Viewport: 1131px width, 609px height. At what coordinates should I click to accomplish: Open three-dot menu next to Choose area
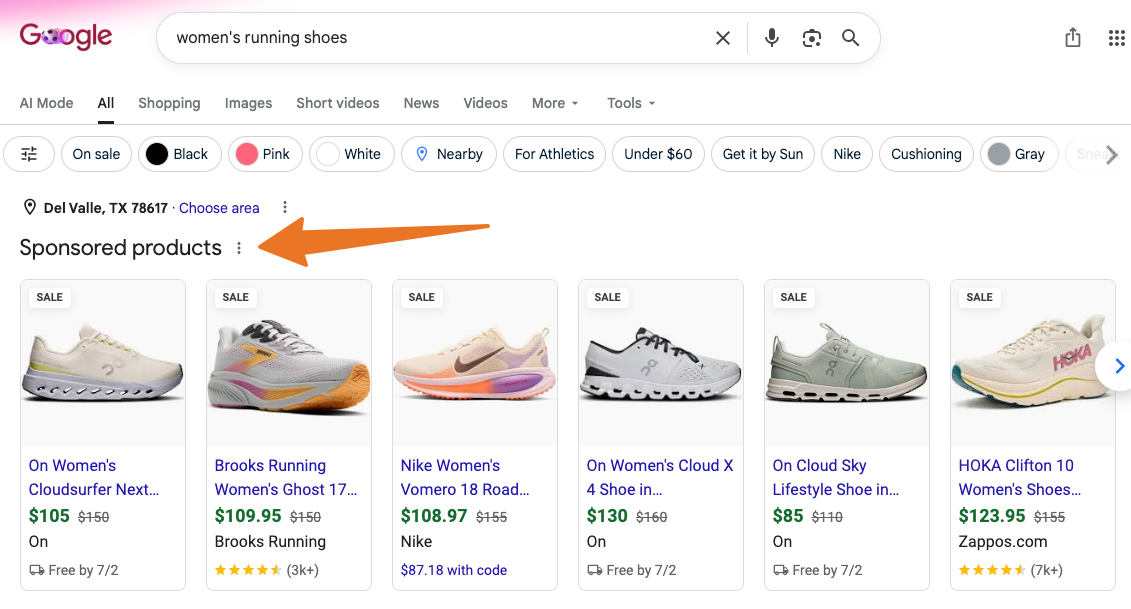(x=285, y=207)
